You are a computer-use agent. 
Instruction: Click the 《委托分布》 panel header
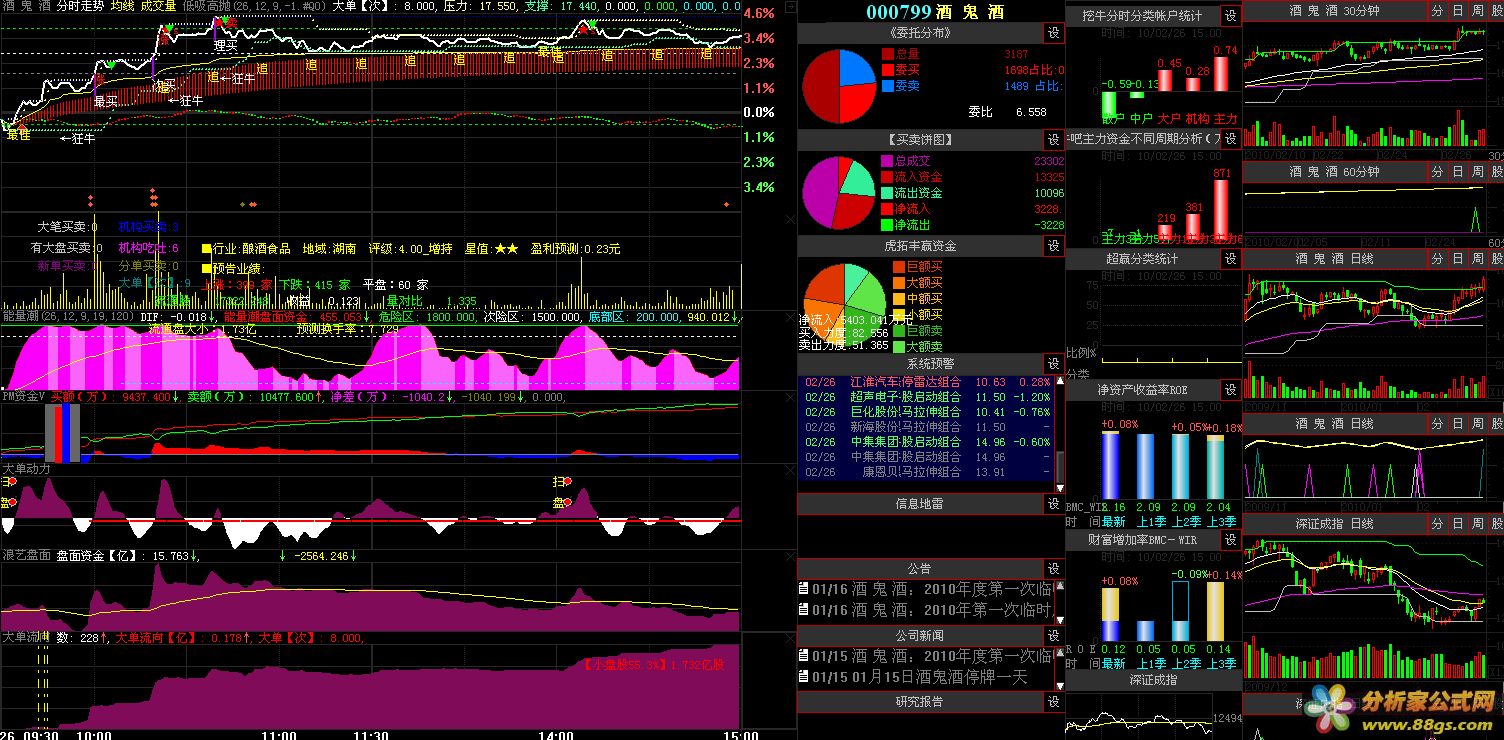pyautogui.click(x=920, y=33)
